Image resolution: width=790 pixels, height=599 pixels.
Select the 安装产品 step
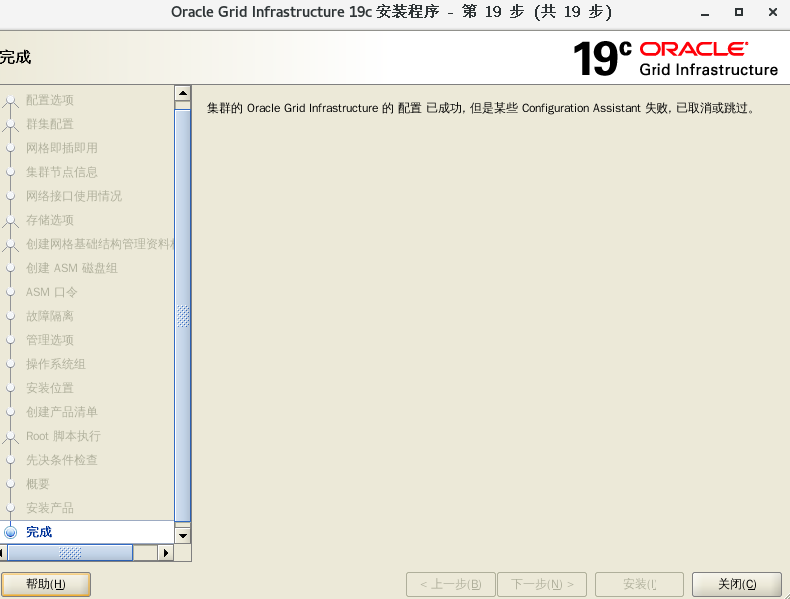click(x=50, y=508)
